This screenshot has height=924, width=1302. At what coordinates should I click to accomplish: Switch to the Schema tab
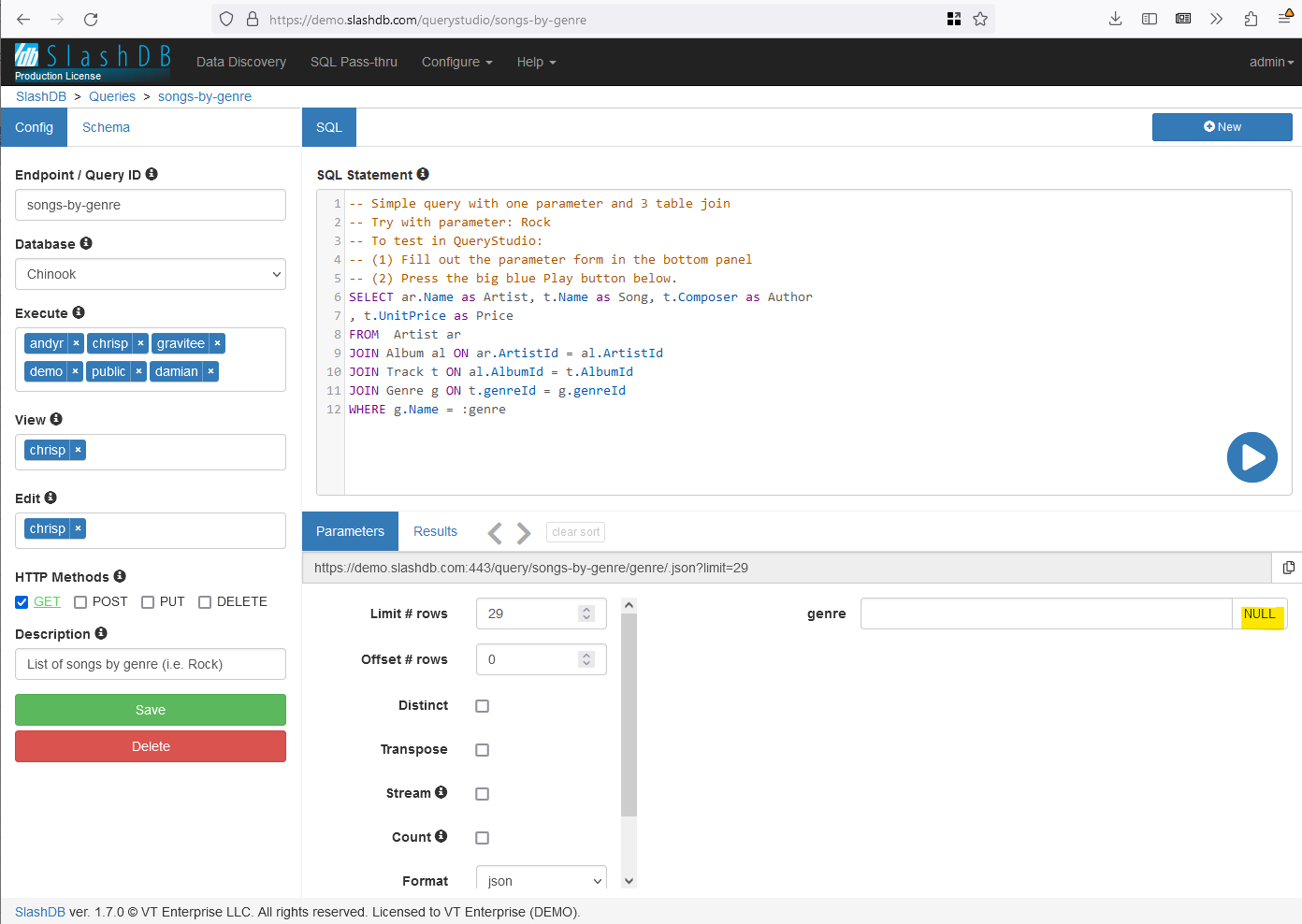[106, 127]
